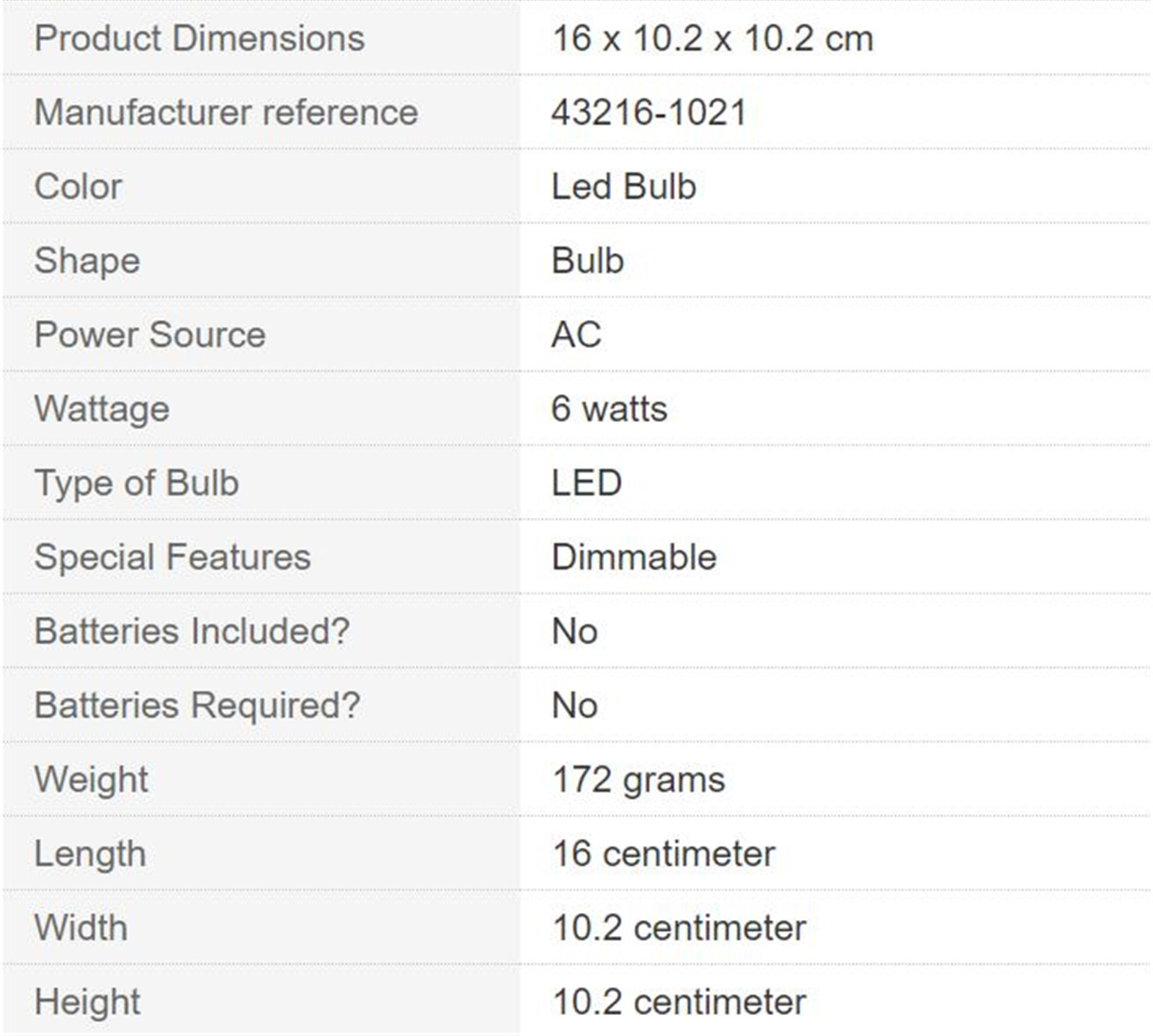Click the Shape row label
1153x1036 pixels.
tap(87, 261)
